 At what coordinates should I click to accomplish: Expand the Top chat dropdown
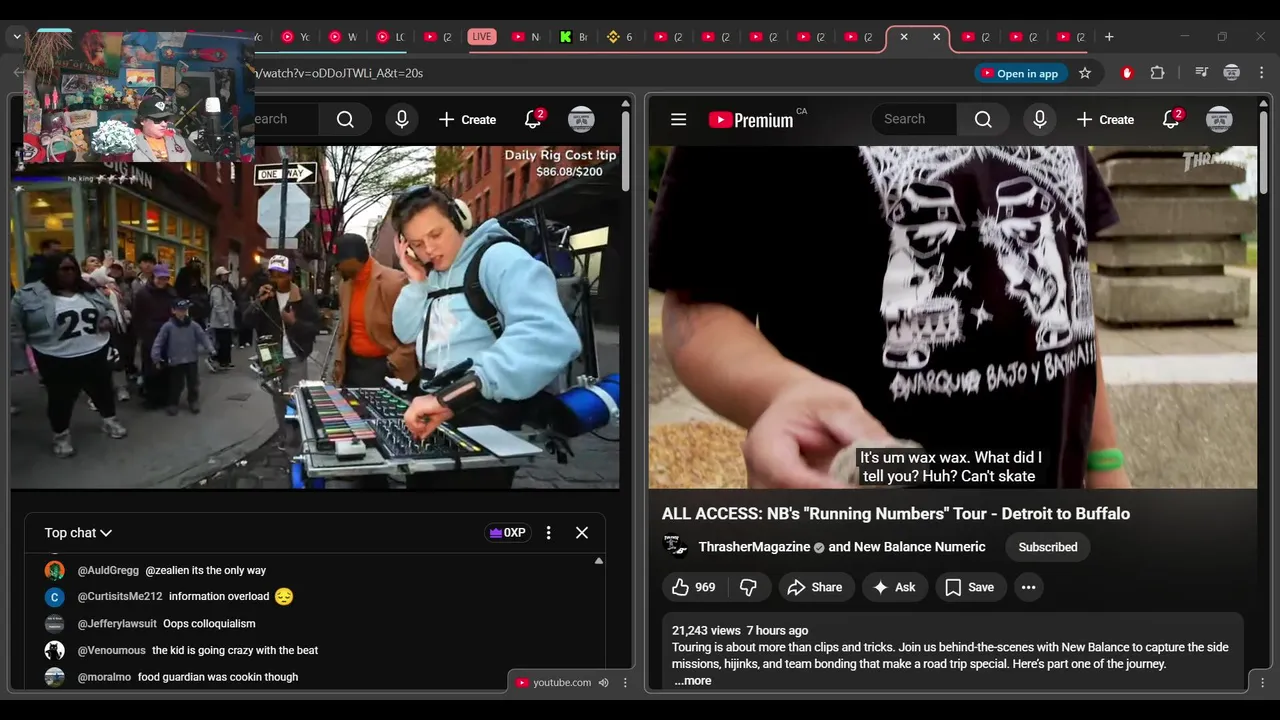(x=78, y=533)
